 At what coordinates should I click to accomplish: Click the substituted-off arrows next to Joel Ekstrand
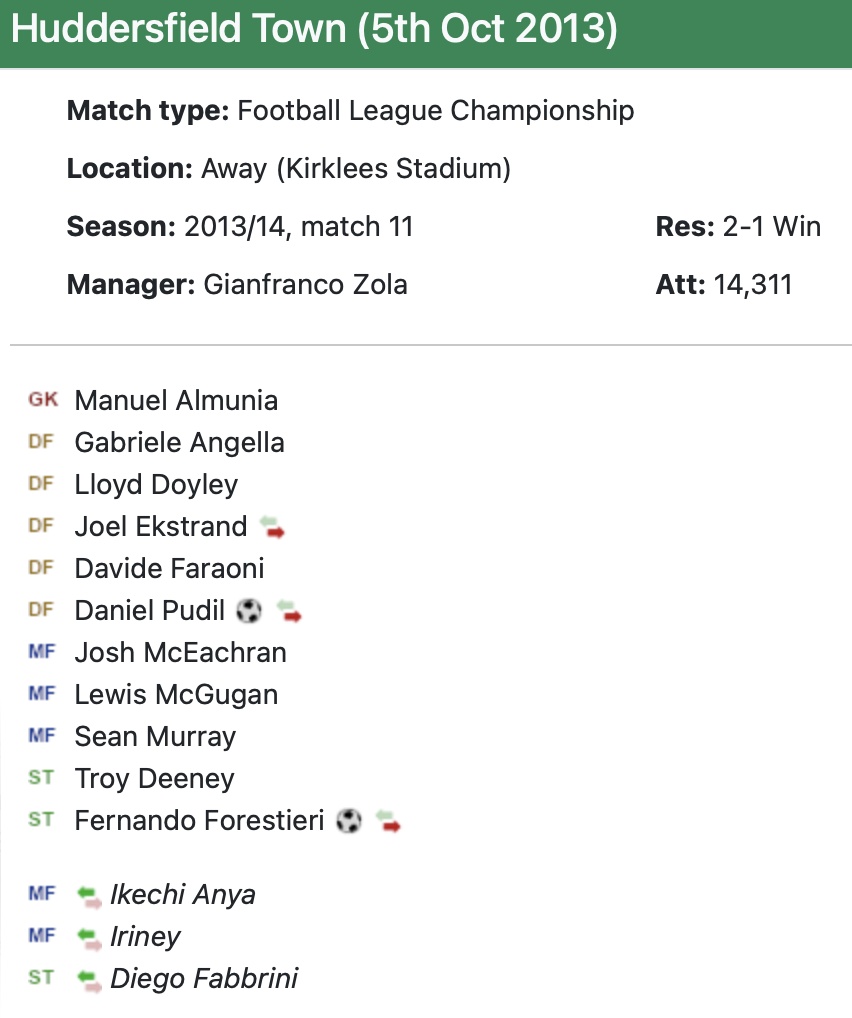coord(272,527)
